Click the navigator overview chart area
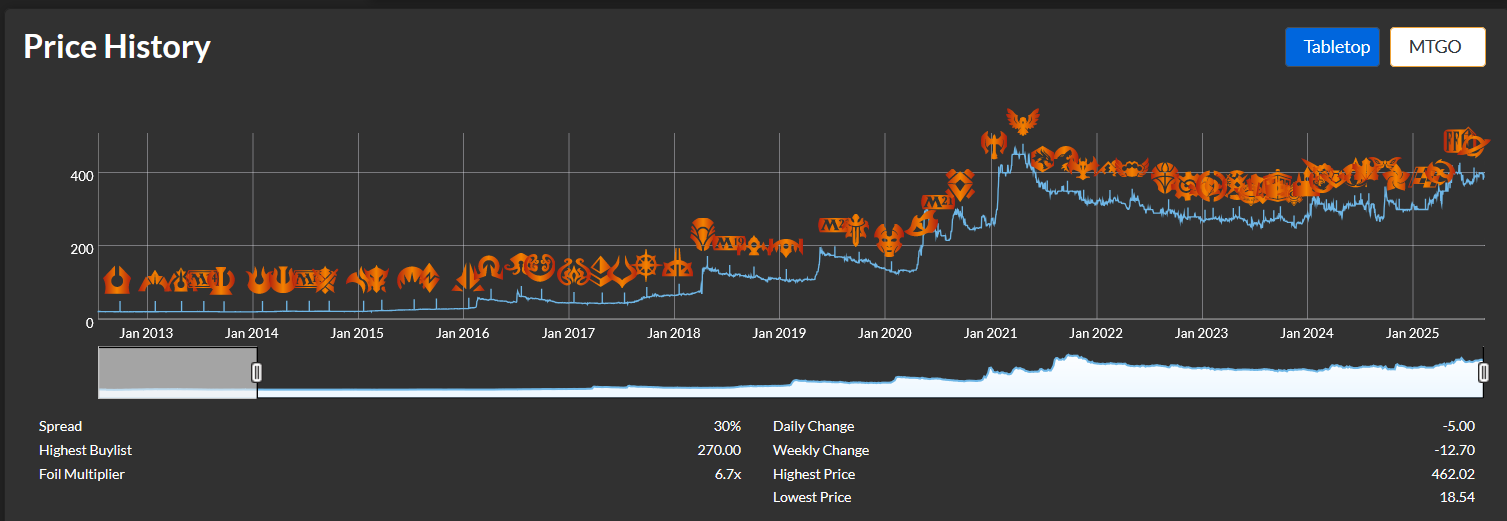 pos(870,372)
